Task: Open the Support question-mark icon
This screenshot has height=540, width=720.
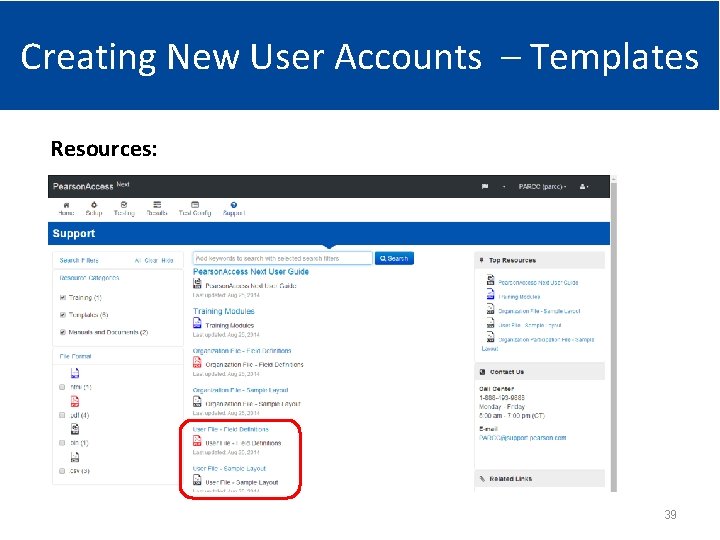Action: (234, 205)
